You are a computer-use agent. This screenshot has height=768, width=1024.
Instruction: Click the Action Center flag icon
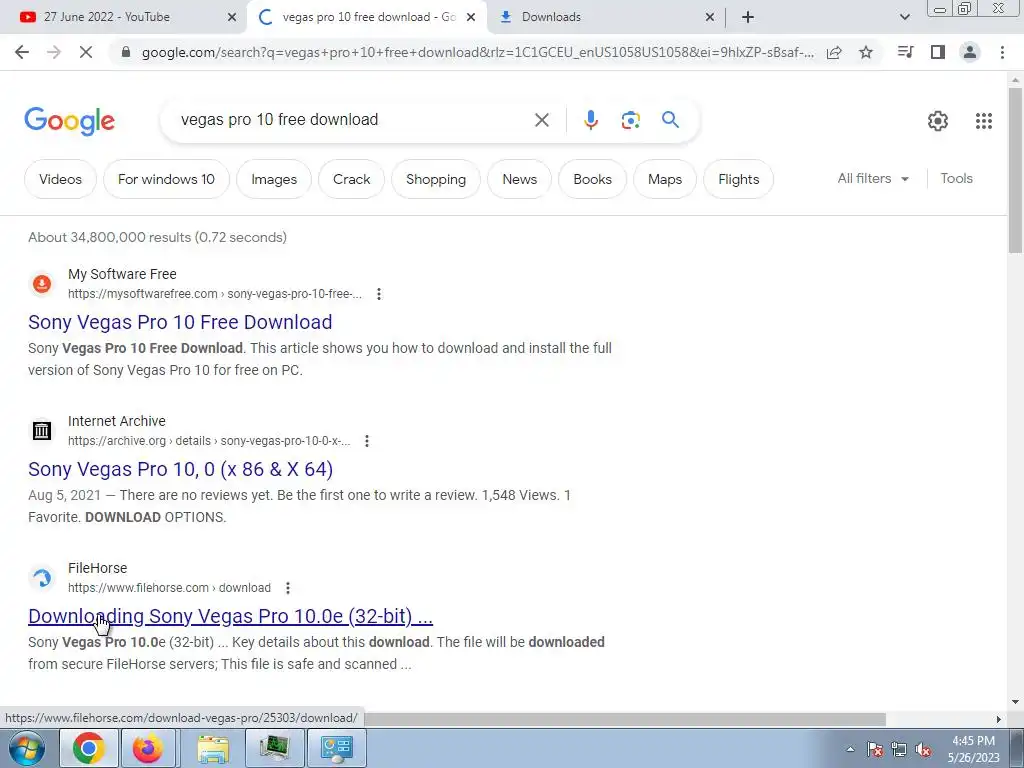(x=875, y=750)
